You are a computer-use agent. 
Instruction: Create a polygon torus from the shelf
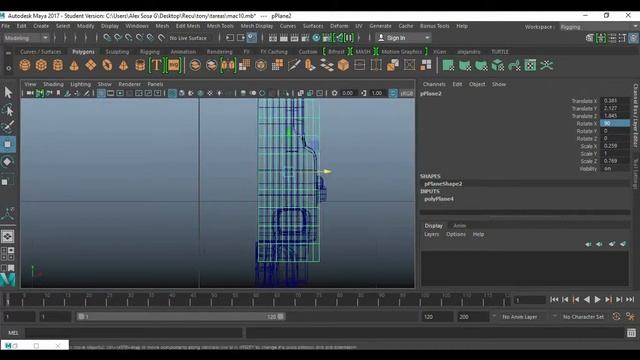point(107,65)
